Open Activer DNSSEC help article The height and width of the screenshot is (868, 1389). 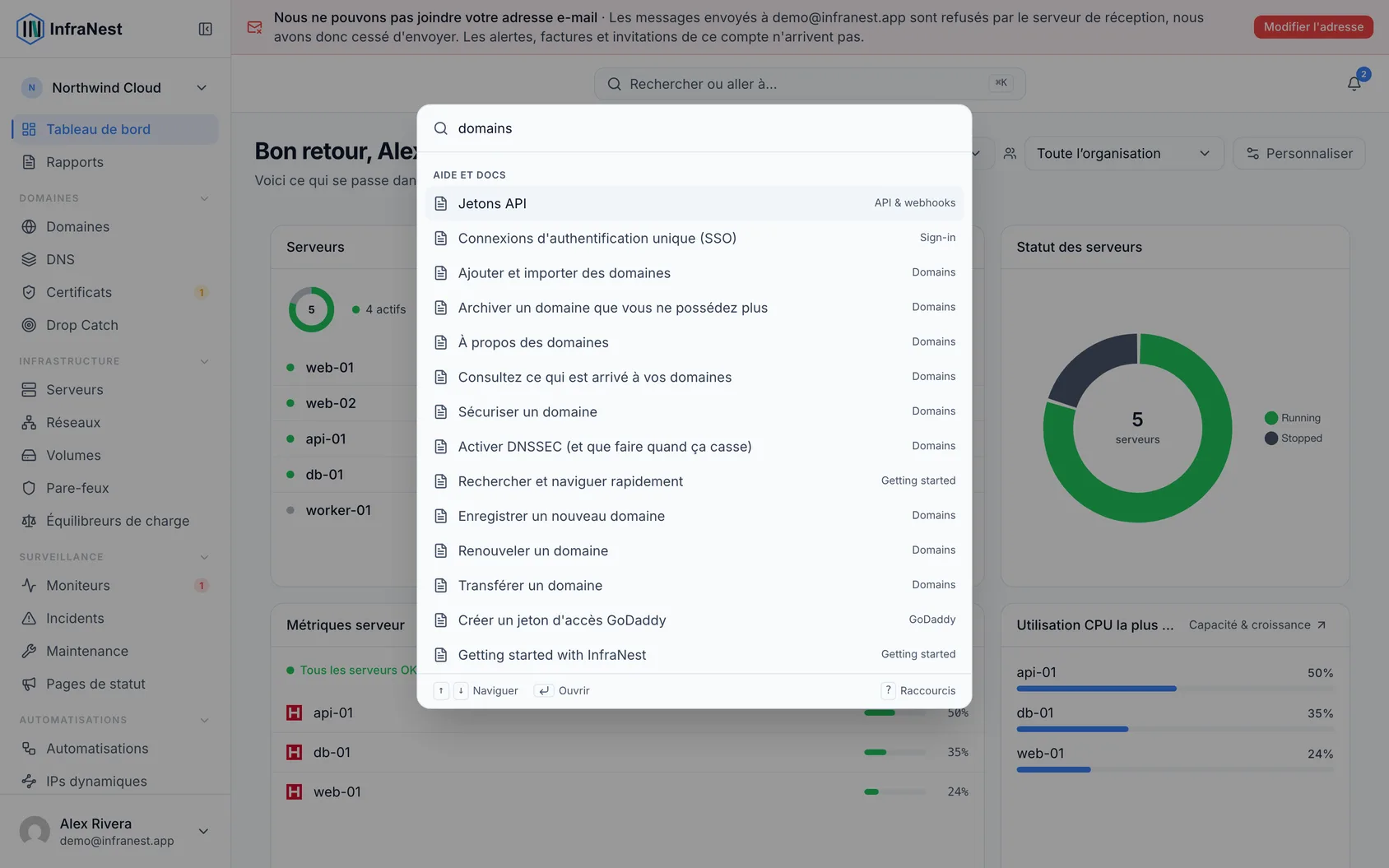pyautogui.click(x=694, y=446)
